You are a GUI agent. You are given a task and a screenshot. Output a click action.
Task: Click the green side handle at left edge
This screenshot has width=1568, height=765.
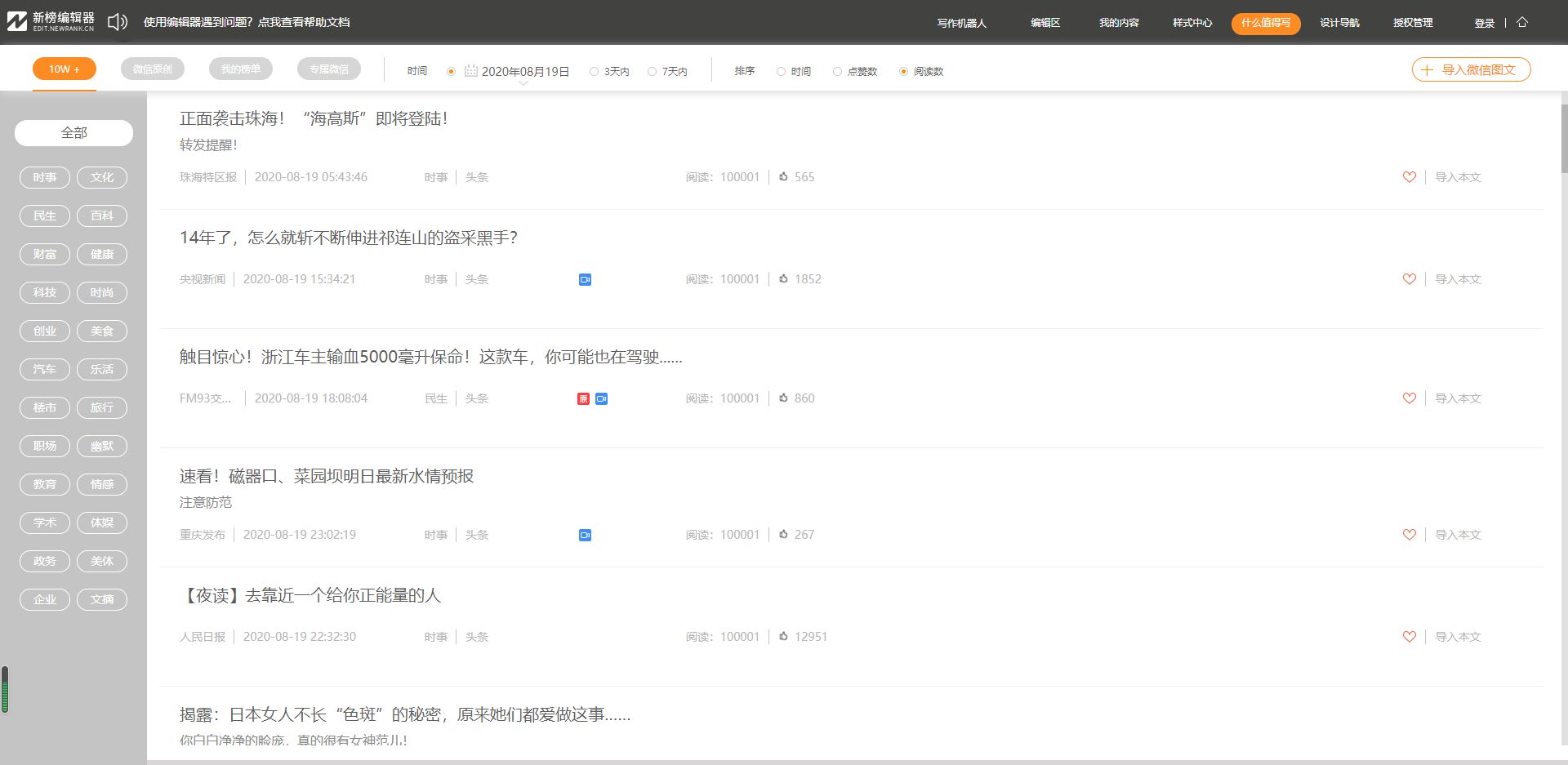point(5,690)
